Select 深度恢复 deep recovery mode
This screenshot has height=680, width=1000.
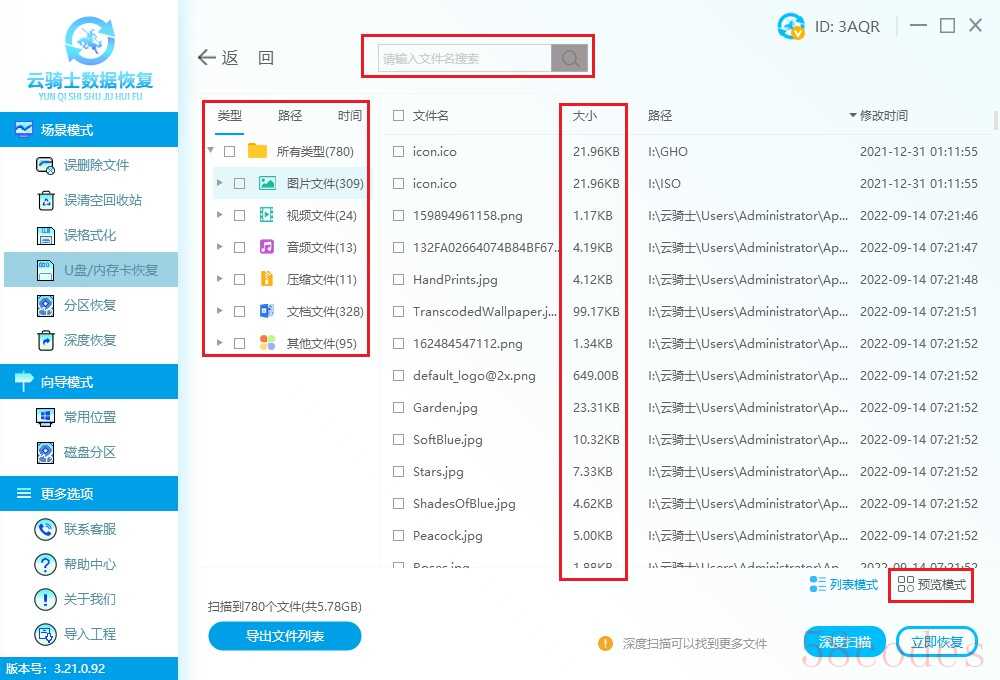tap(90, 340)
